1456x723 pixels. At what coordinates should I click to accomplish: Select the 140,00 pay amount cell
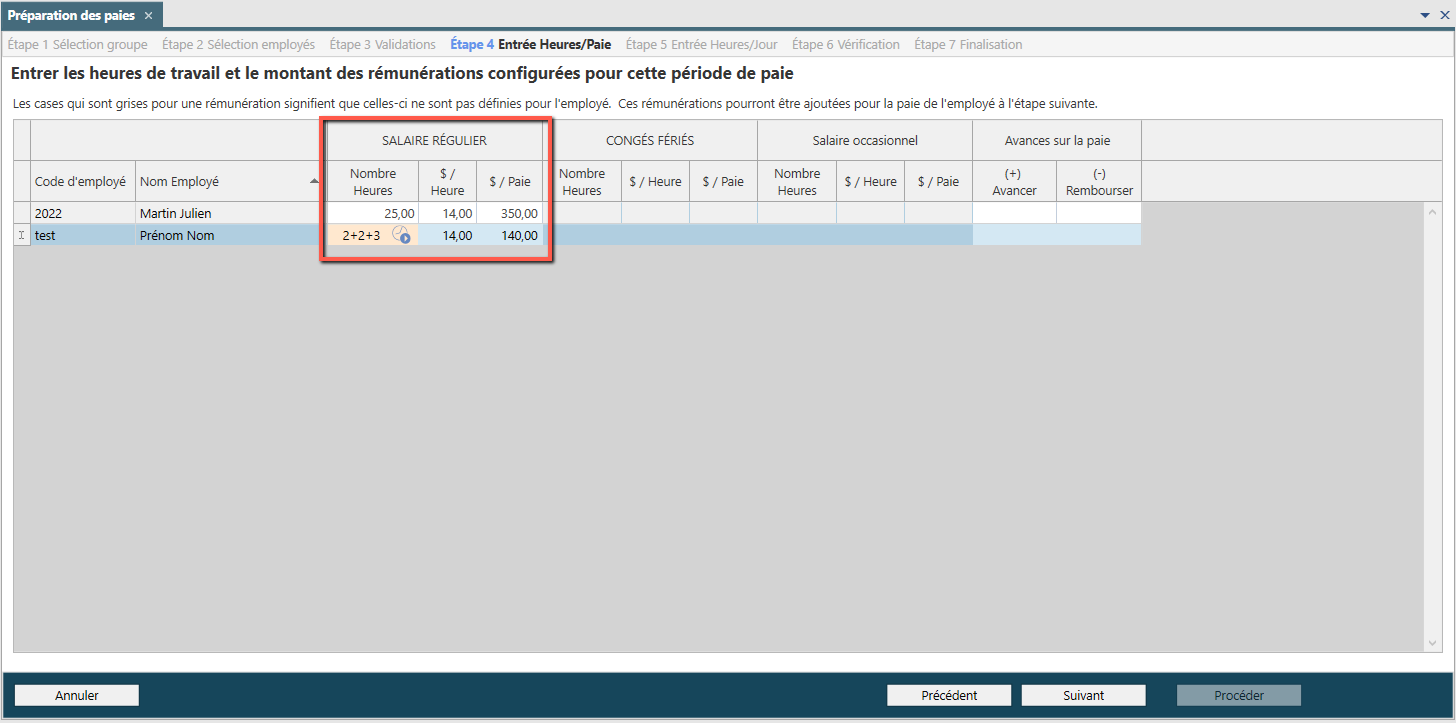tap(509, 236)
